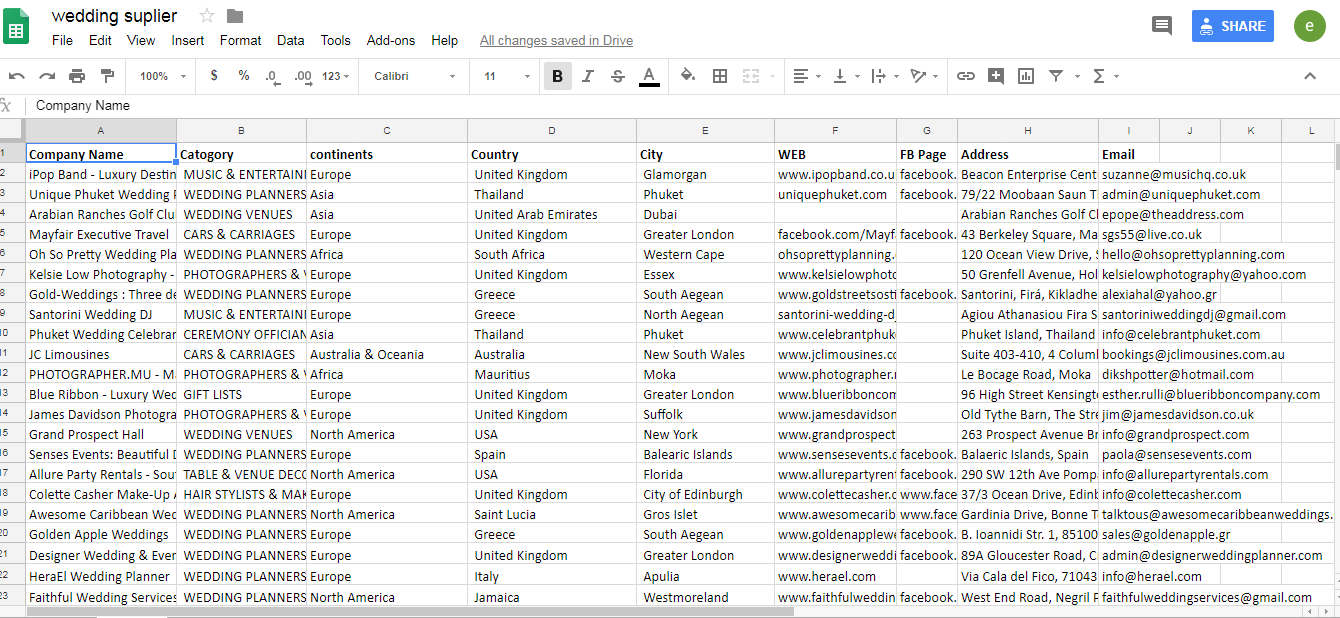Click All changes saved in Drive link
This screenshot has width=1340, height=618.
556,41
